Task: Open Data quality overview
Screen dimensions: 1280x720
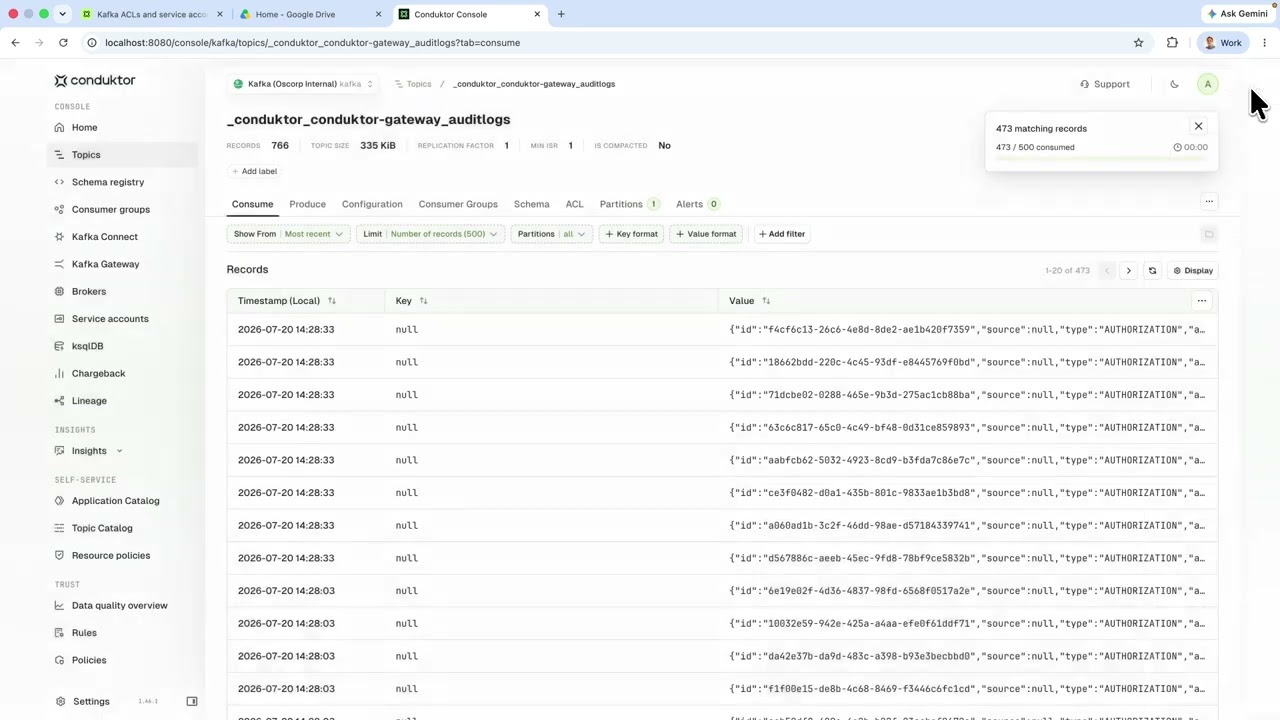Action: coord(119,605)
